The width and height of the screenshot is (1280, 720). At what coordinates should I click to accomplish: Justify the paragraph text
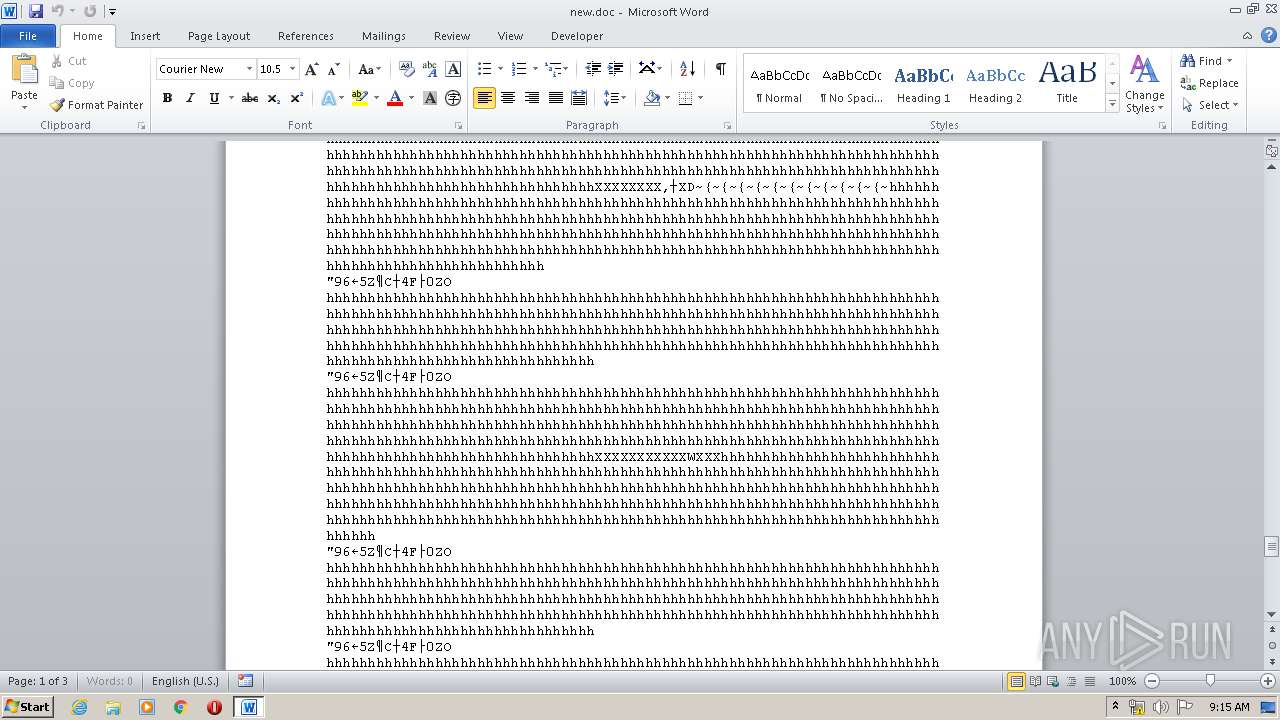(x=555, y=98)
